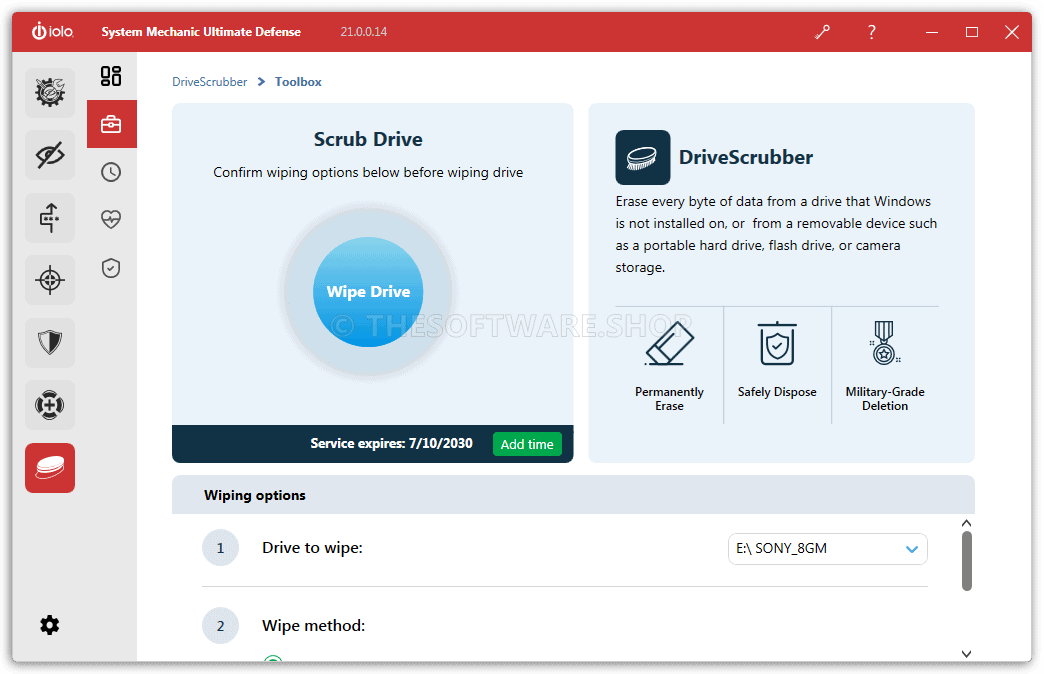Open the settings gear at sidebar bottom
Screen dimensions: 1044x674
click(x=50, y=625)
